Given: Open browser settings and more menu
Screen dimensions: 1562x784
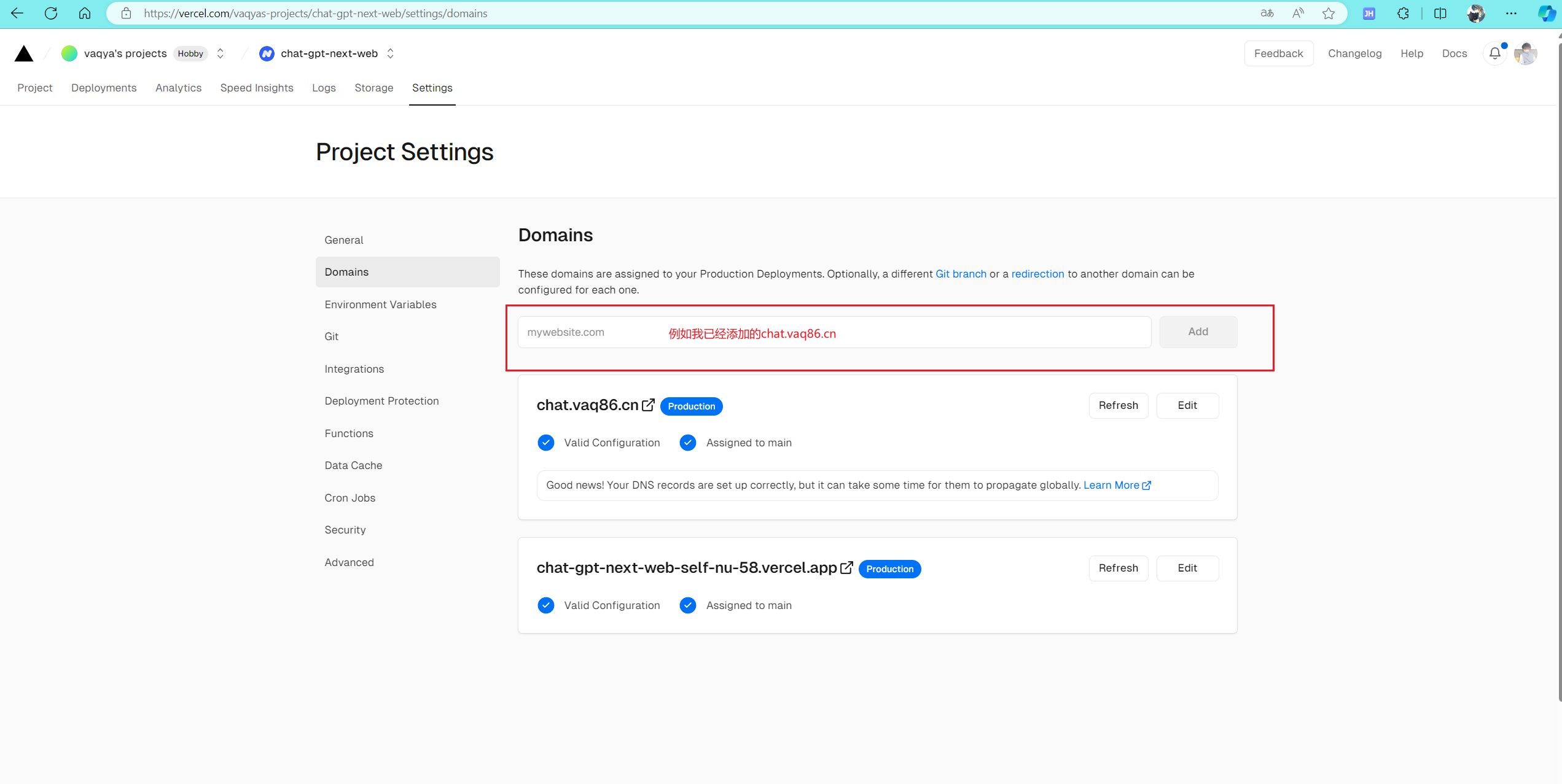Looking at the screenshot, I should coord(1511,13).
